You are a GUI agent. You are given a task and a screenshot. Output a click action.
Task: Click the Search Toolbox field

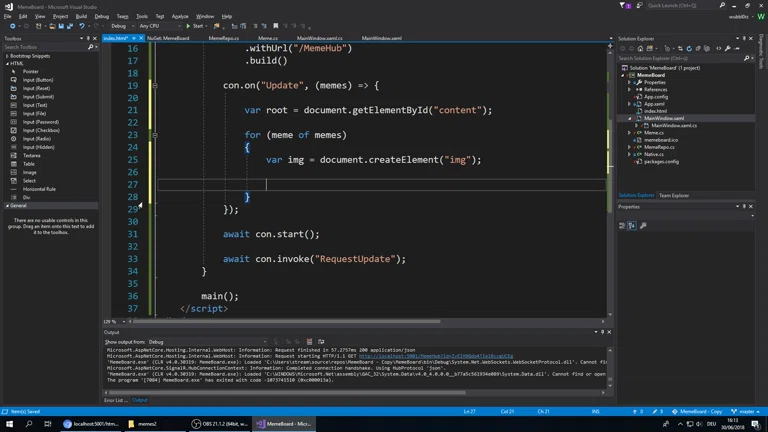click(x=44, y=47)
